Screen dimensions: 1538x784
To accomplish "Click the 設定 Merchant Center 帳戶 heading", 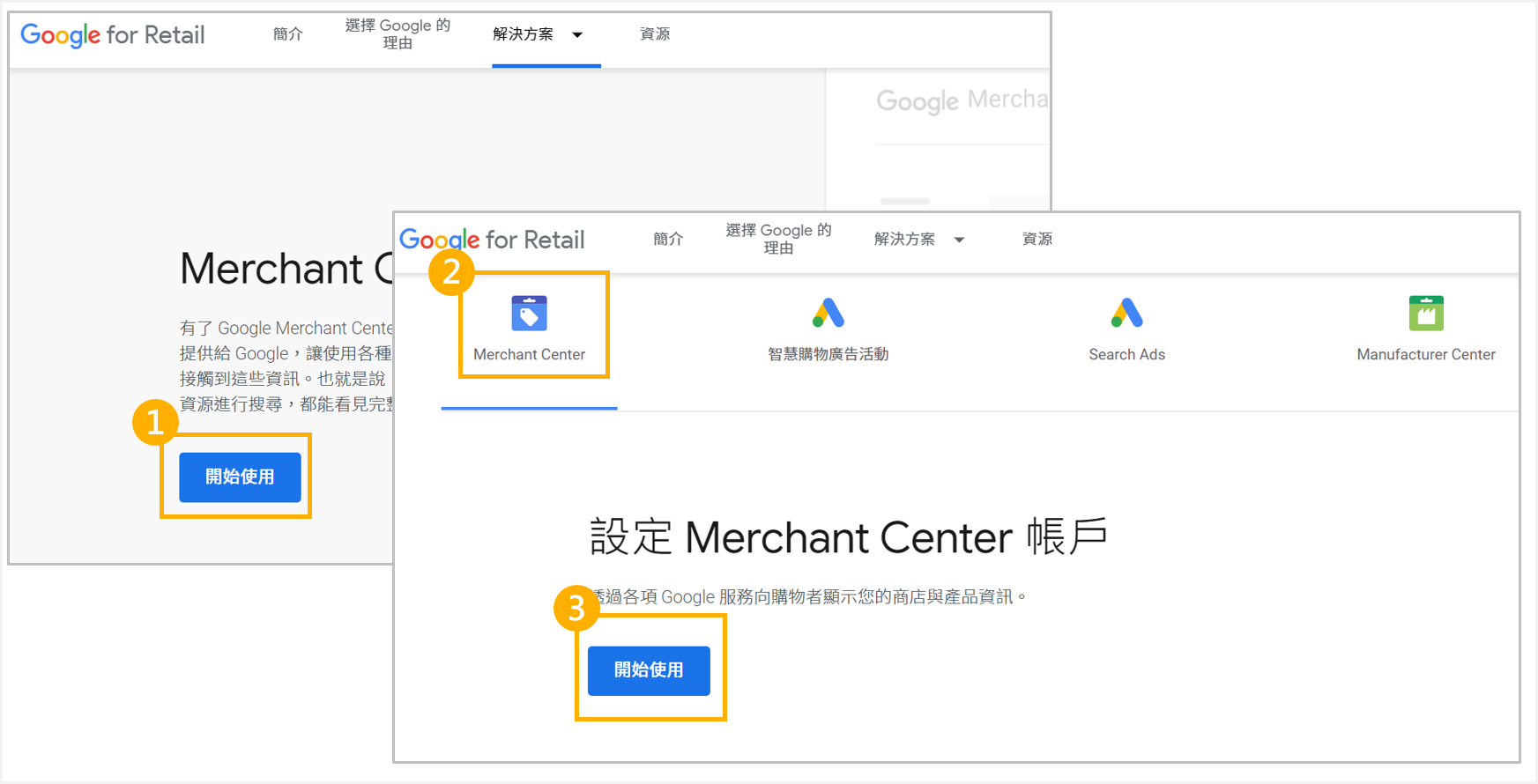I will pos(848,536).
